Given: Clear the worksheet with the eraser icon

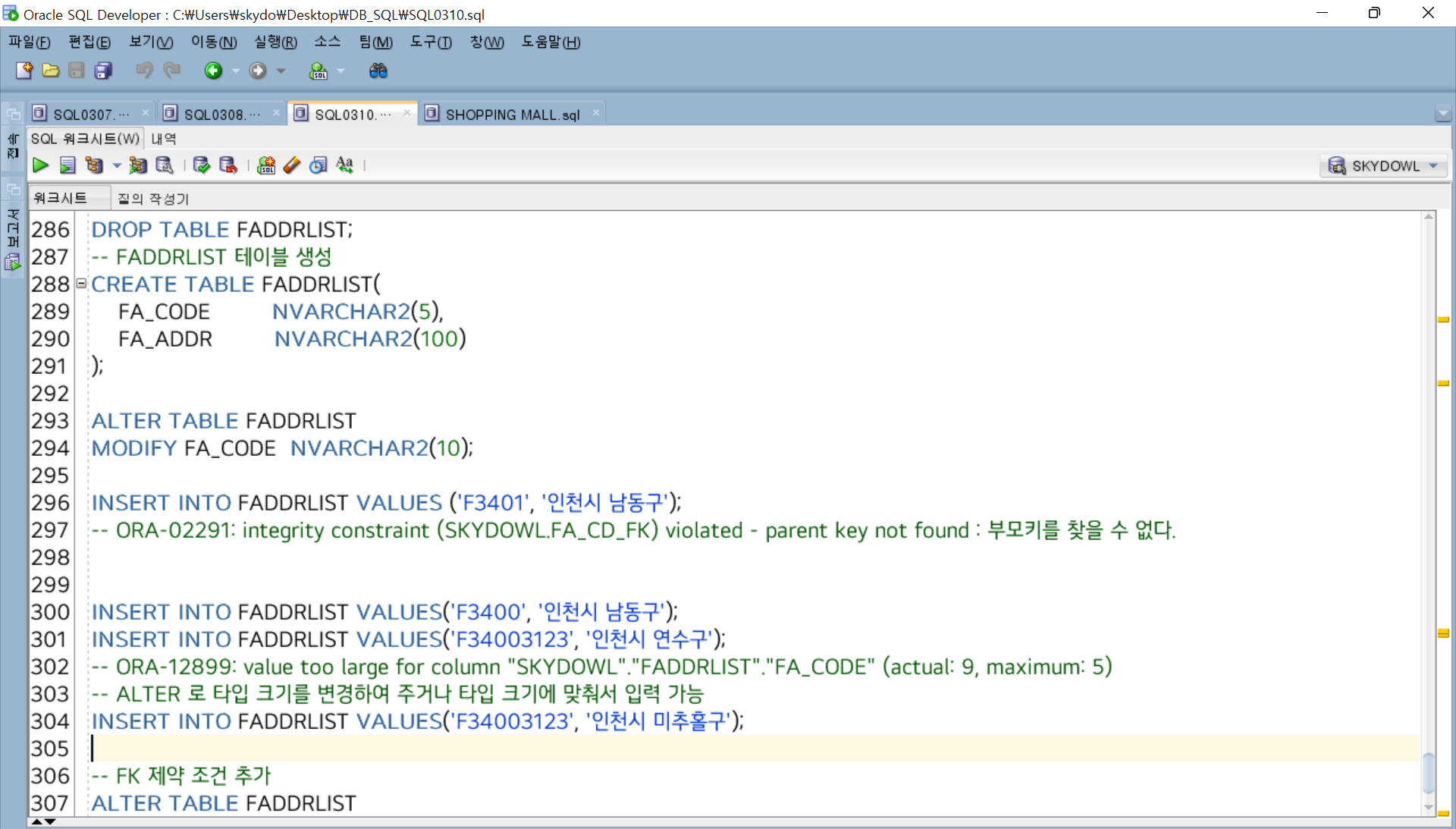Looking at the screenshot, I should pos(292,165).
